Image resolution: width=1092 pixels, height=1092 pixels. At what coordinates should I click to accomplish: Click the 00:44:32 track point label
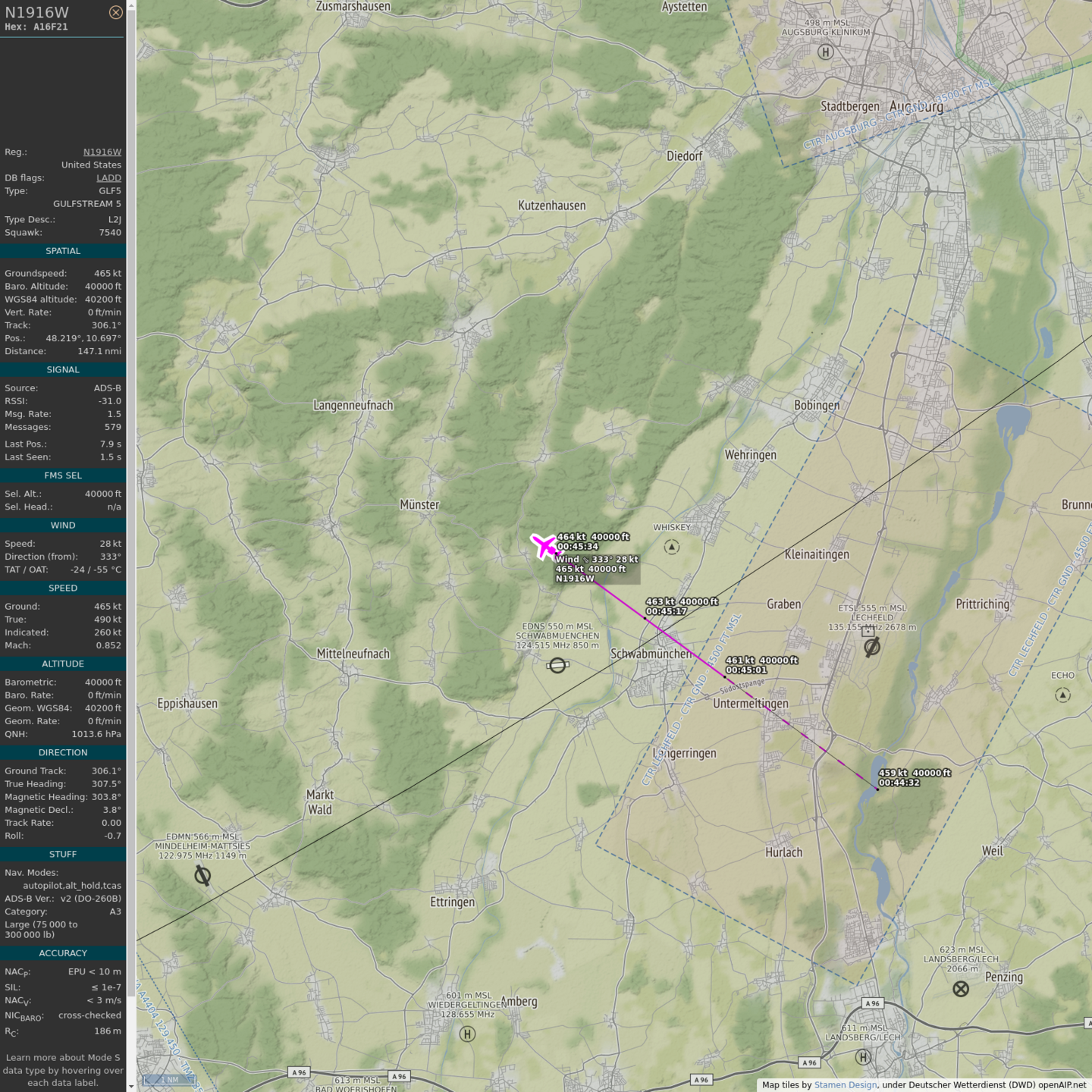[x=899, y=783]
